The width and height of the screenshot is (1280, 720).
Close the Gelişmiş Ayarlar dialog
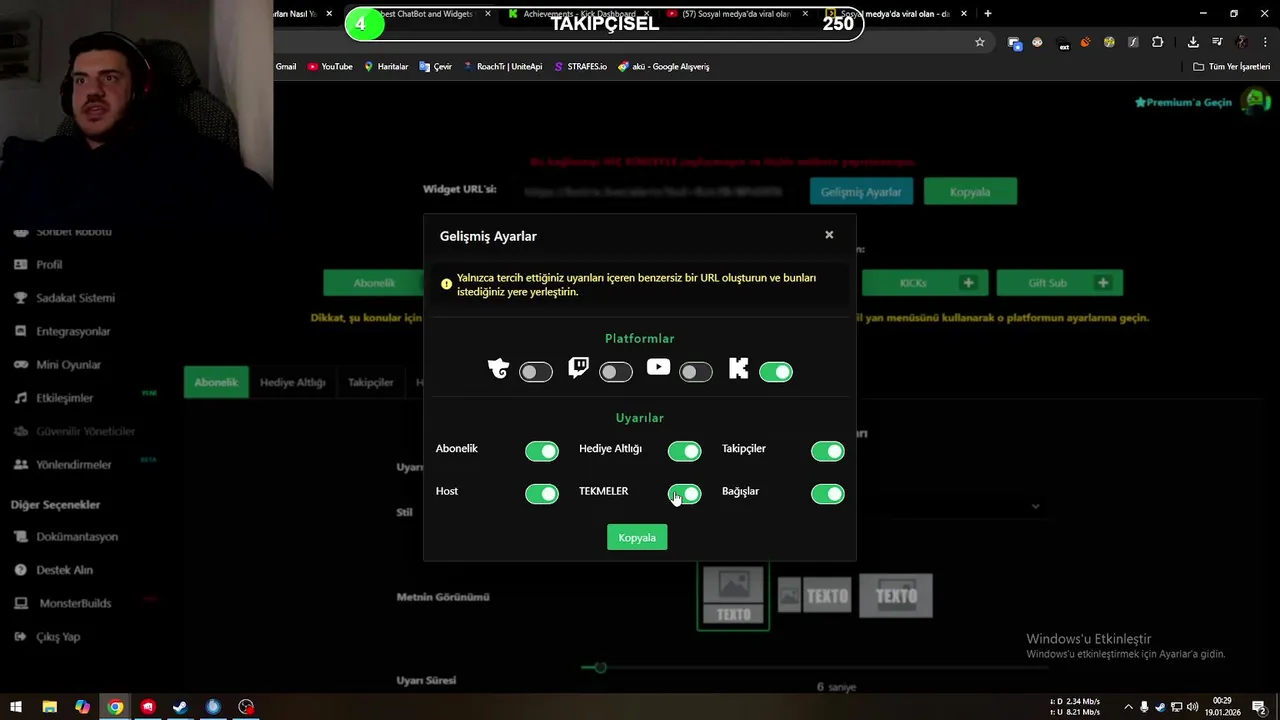829,235
